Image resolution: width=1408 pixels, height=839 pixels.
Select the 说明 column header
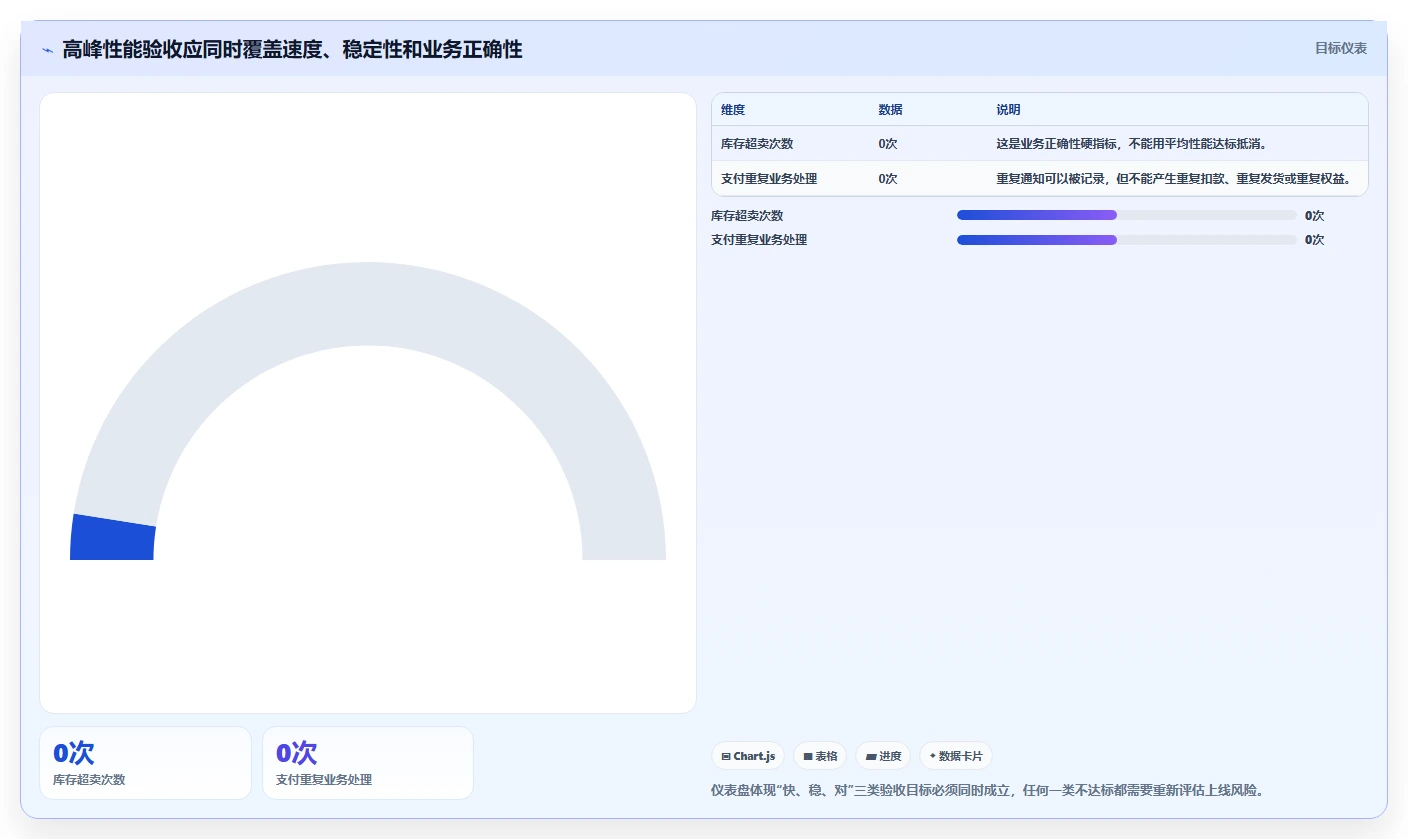coord(1008,110)
